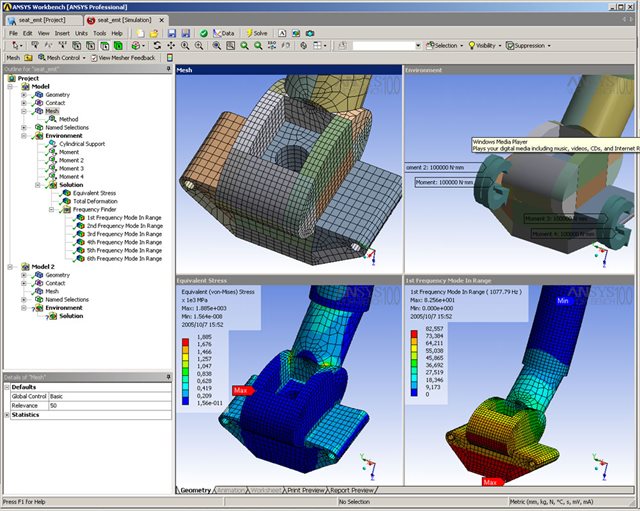Select Equivalent Stress in the outline

(x=94, y=193)
